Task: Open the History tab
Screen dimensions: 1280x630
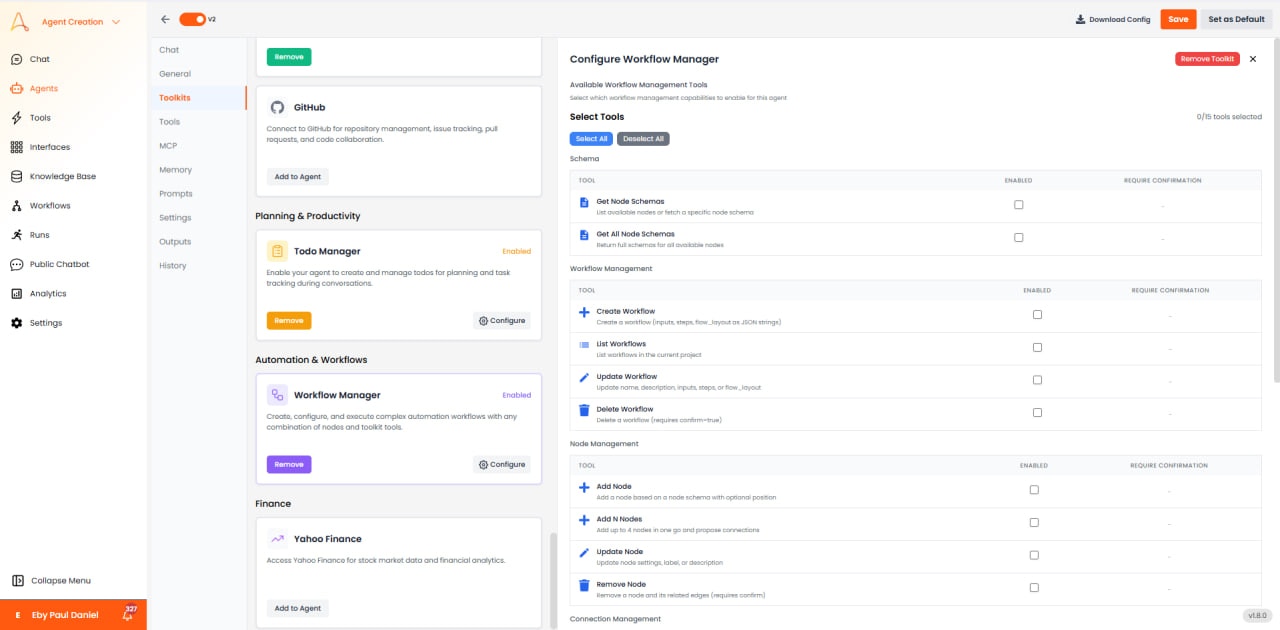Action: 171,265
